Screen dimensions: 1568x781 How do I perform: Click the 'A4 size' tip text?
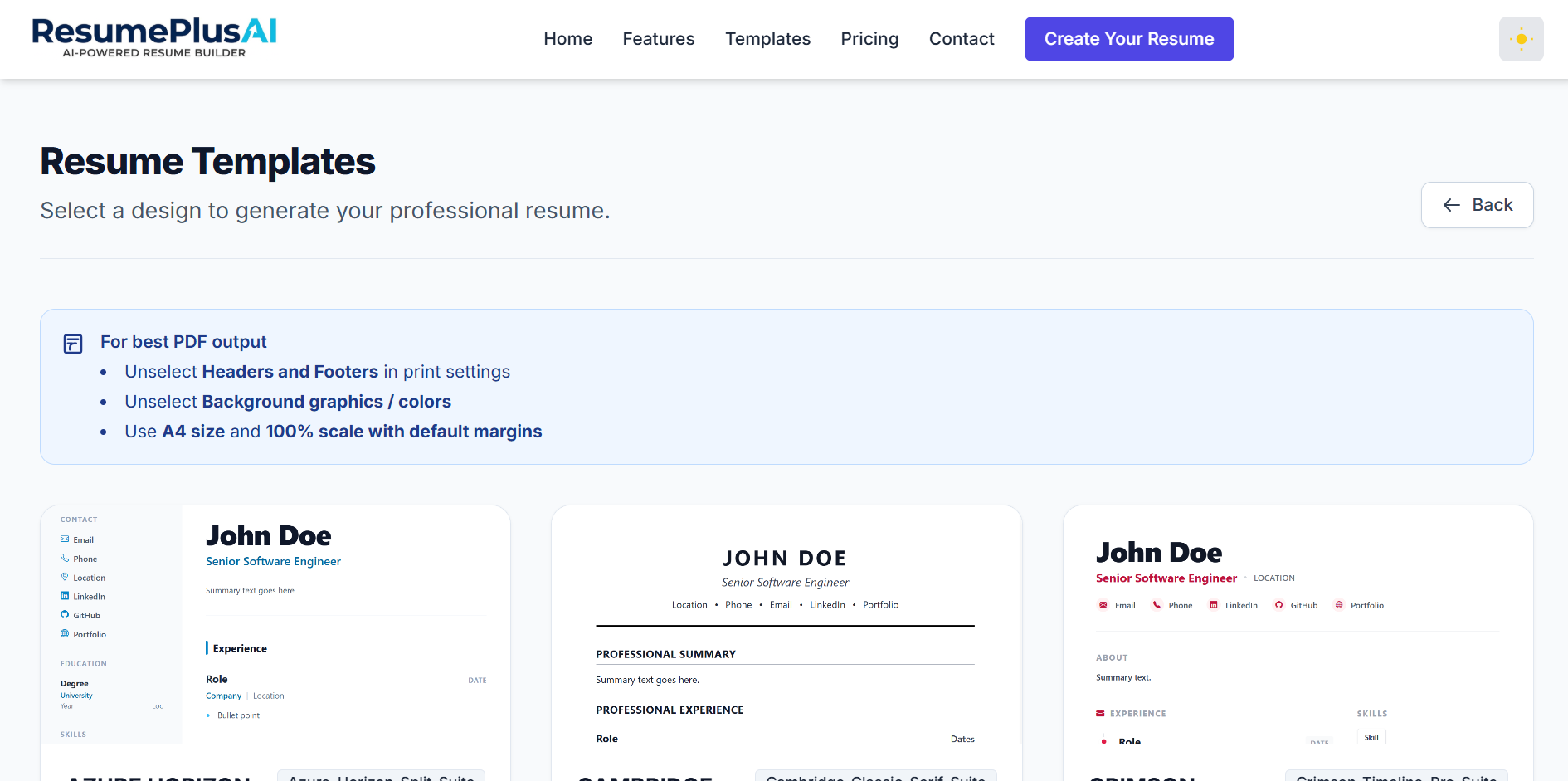pyautogui.click(x=193, y=432)
